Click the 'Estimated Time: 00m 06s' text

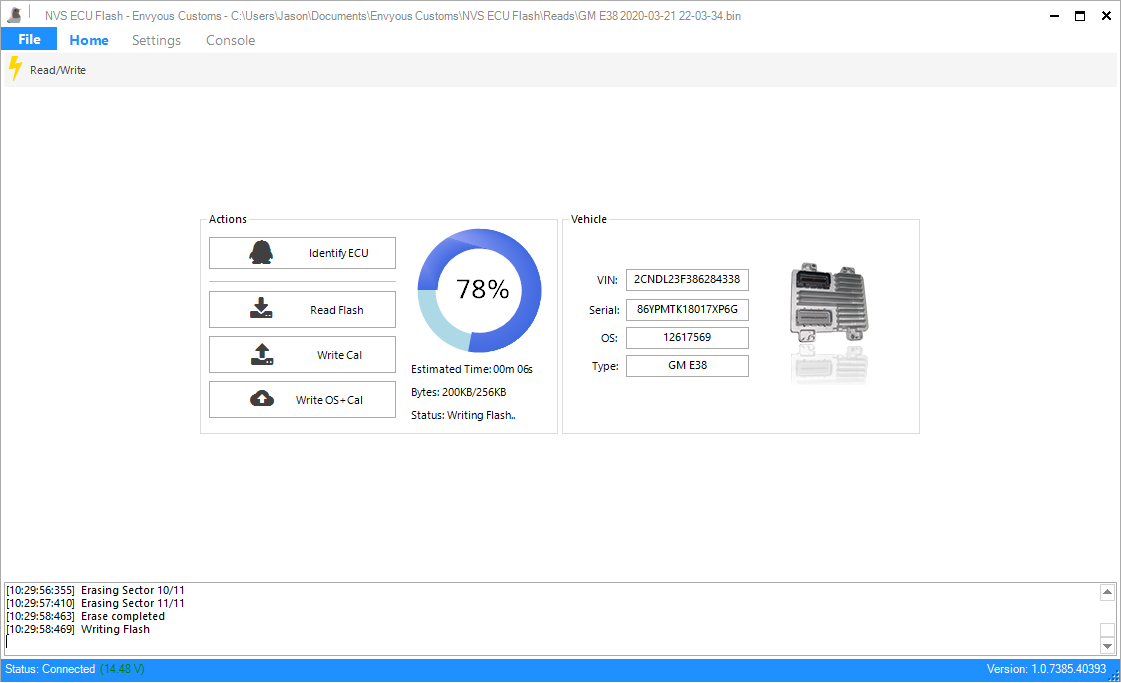click(x=472, y=369)
